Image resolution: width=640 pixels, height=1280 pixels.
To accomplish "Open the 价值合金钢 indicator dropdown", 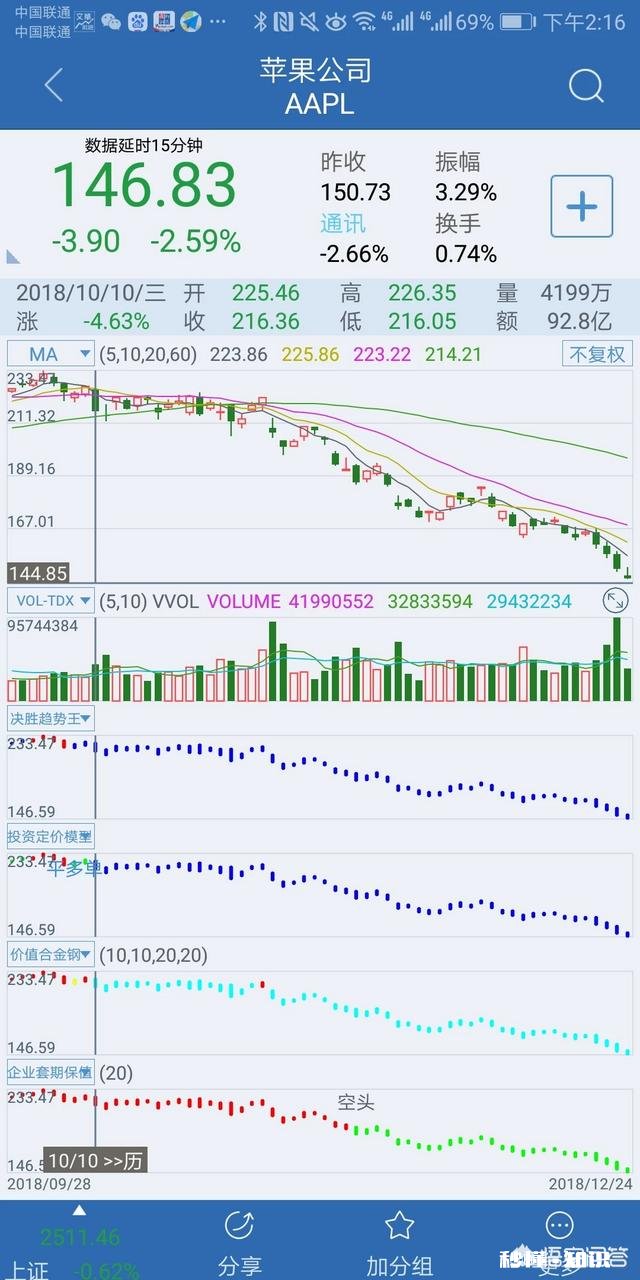I will point(51,955).
